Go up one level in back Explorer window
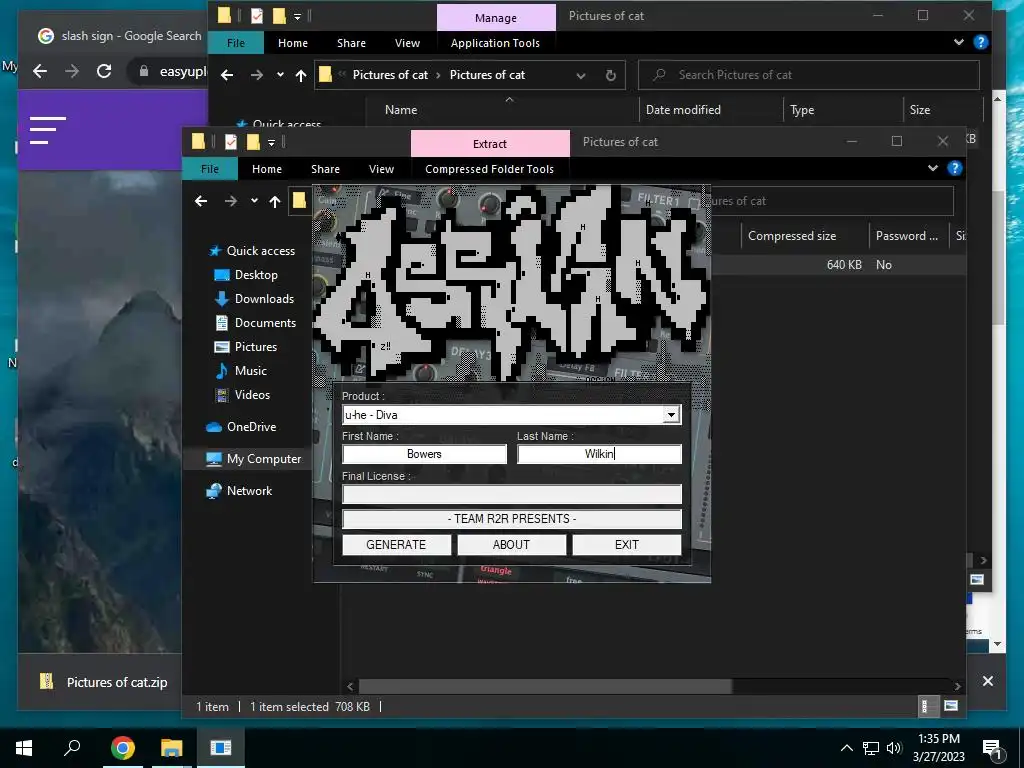The image size is (1024, 768). pos(300,75)
